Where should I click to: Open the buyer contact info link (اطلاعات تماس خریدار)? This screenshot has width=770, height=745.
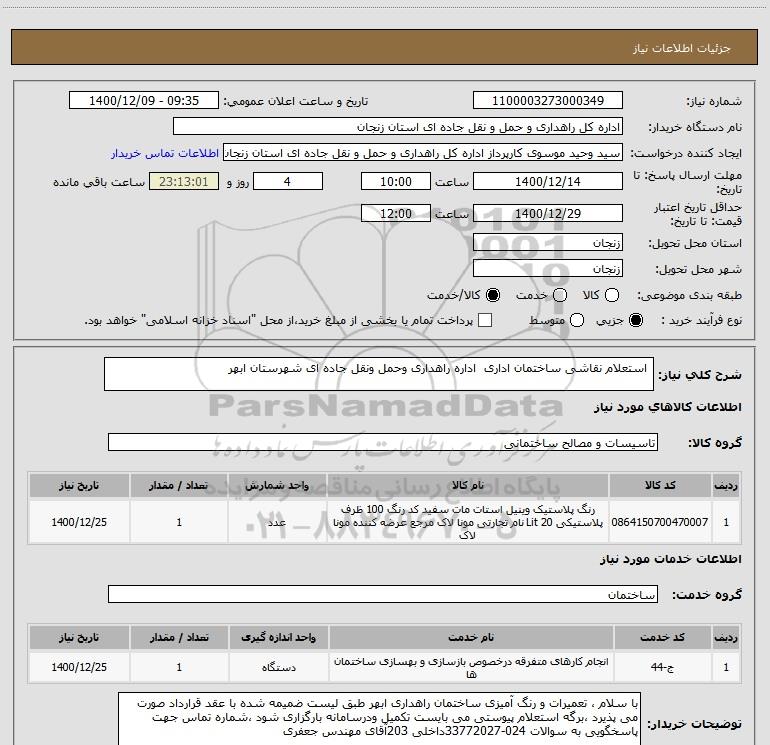[165, 153]
